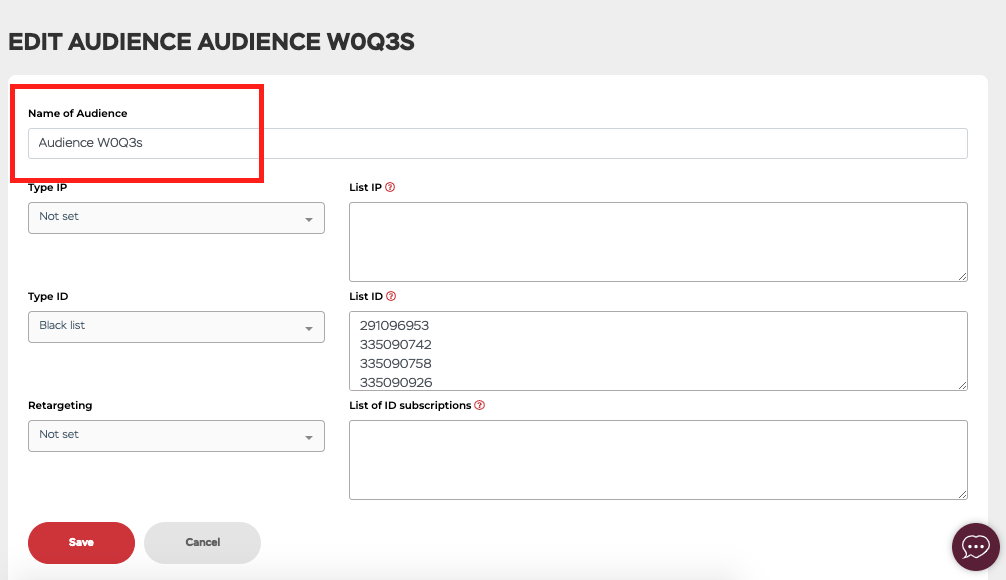1006x580 pixels.
Task: Click the List ID help question icon
Action: pyautogui.click(x=391, y=296)
